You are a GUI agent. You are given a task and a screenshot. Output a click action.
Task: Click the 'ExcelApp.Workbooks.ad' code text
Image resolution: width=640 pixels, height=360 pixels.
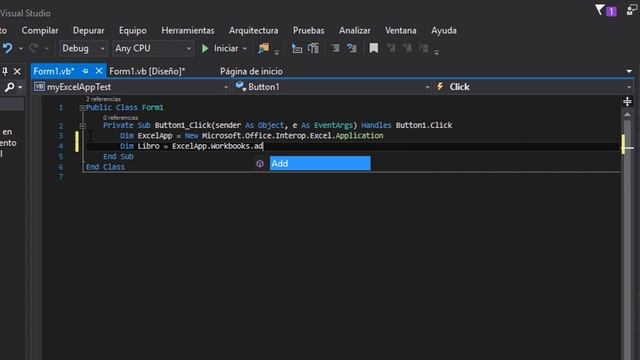tap(218, 146)
